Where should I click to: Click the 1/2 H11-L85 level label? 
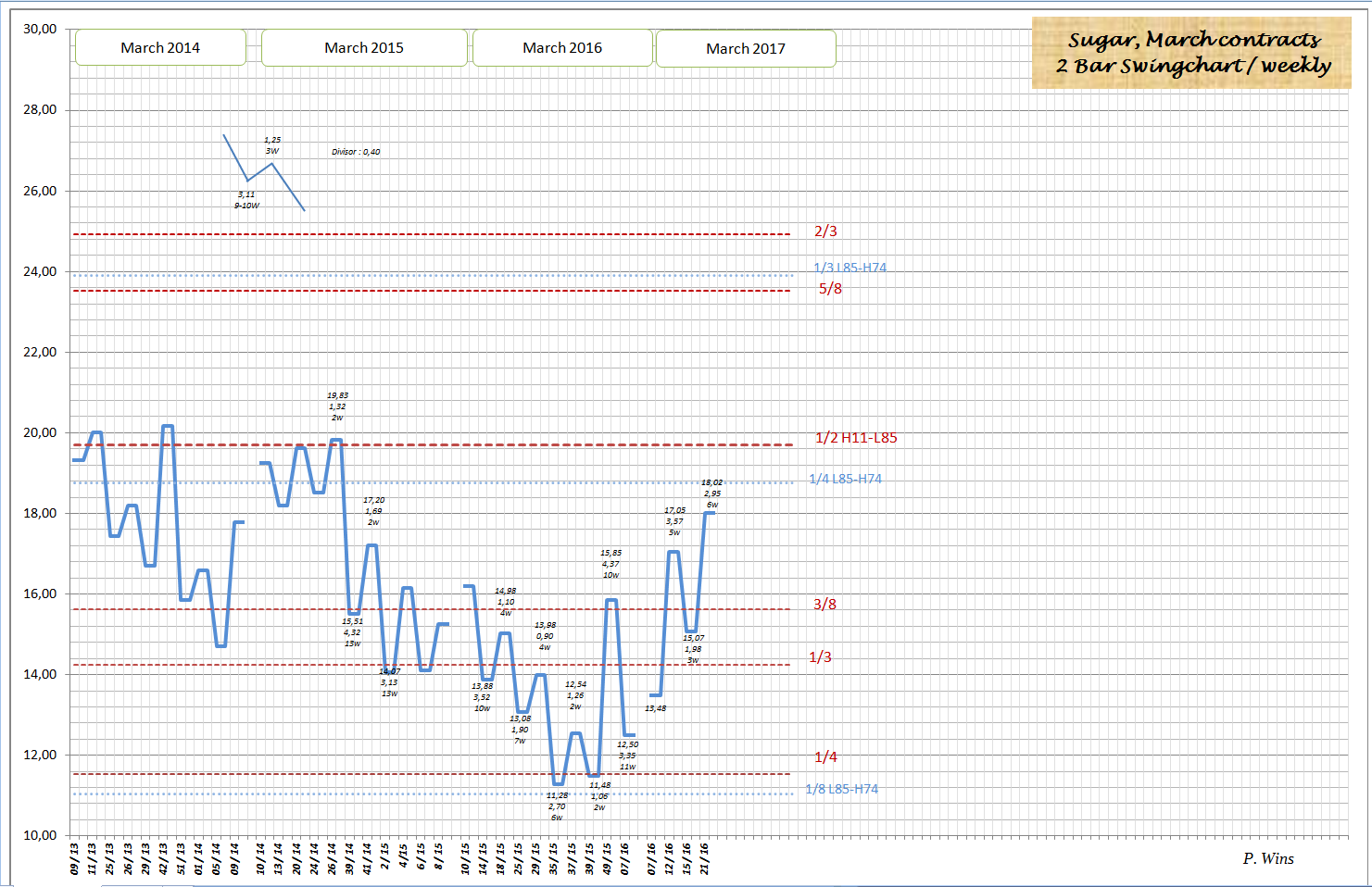click(x=856, y=438)
